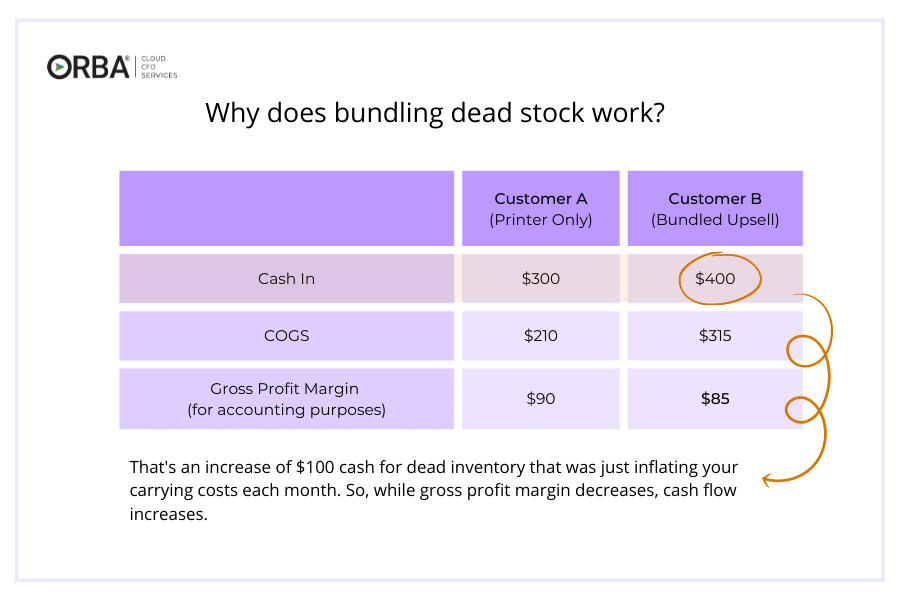Click the ORBA logo play icon

(58, 67)
